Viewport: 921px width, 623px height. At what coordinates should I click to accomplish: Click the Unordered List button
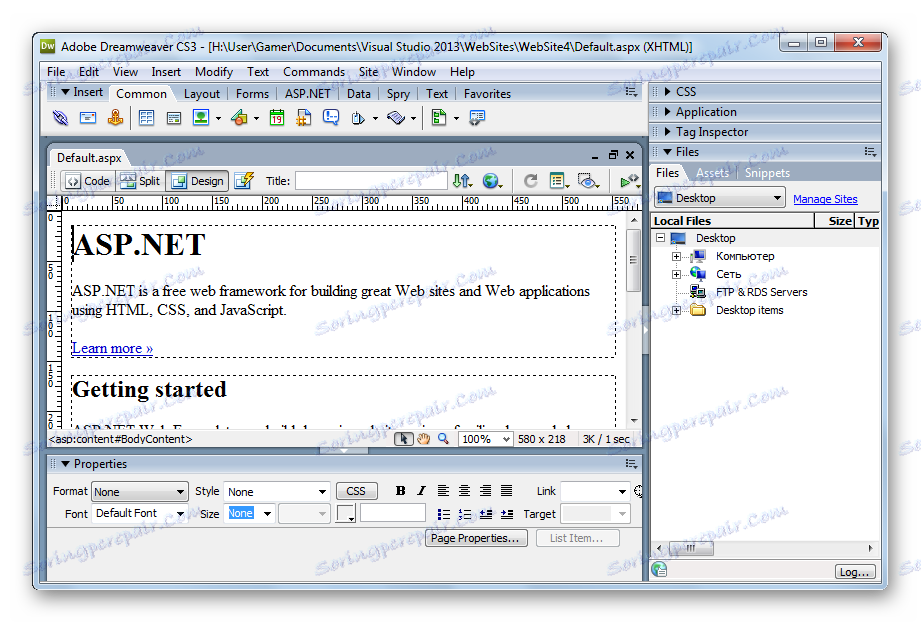pyautogui.click(x=443, y=514)
